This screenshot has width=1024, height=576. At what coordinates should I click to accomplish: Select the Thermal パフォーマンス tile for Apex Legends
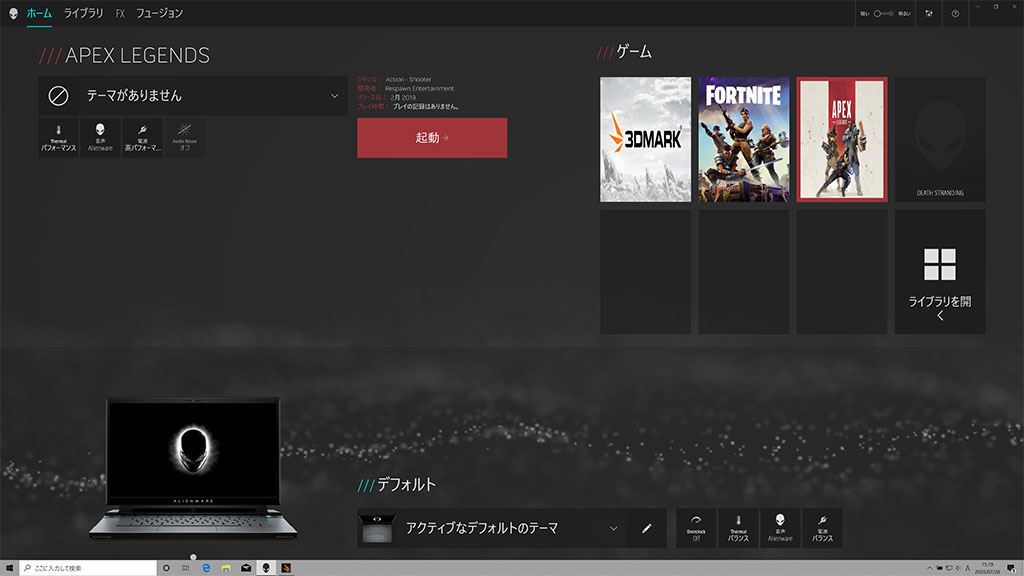pyautogui.click(x=58, y=138)
